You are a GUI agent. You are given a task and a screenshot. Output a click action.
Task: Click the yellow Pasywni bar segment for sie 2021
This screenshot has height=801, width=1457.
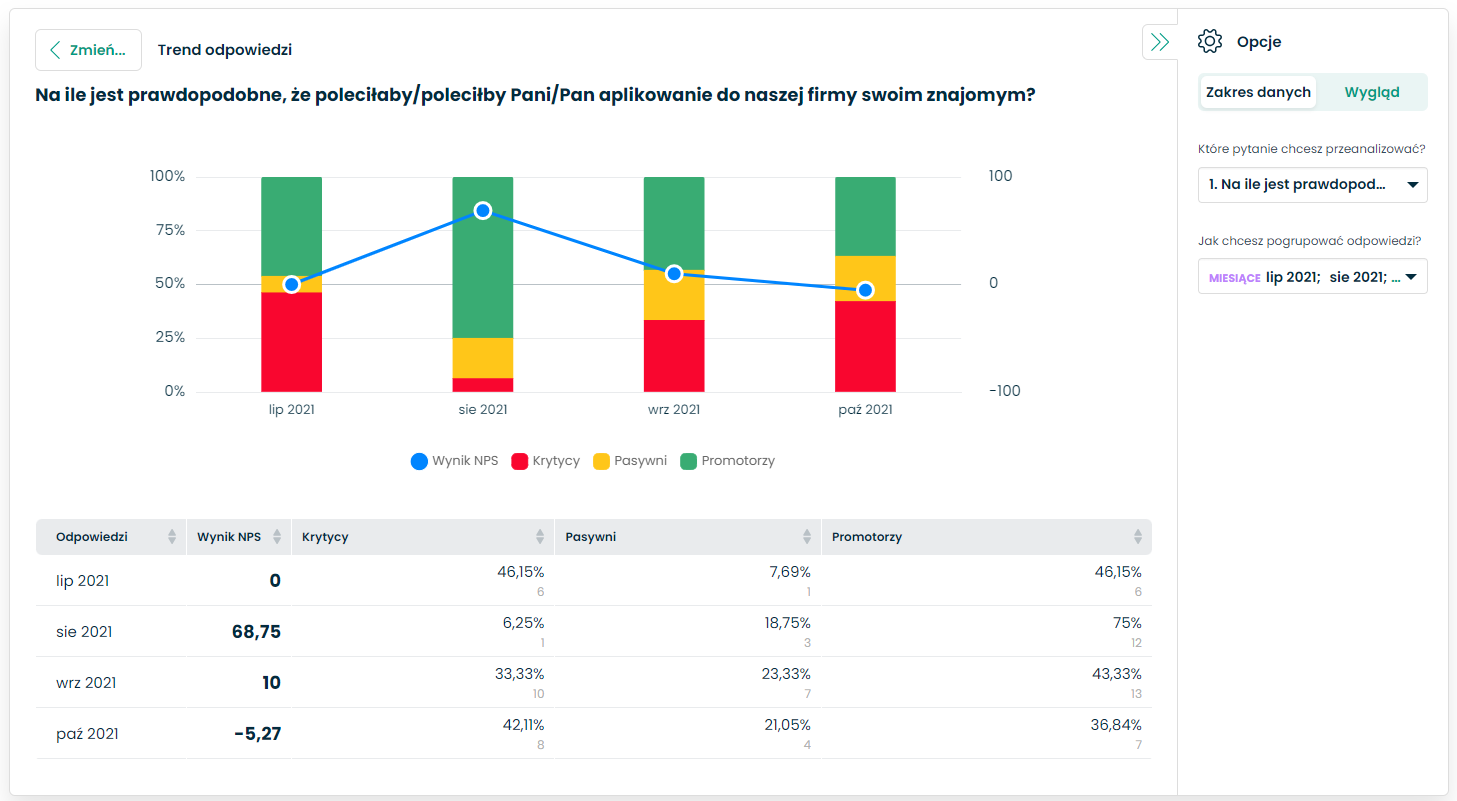coord(483,358)
